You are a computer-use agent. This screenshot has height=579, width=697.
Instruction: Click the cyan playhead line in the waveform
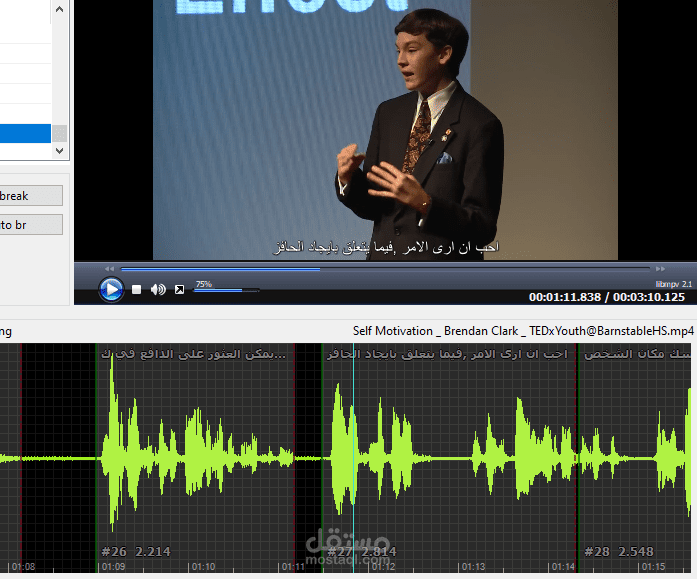[353, 458]
